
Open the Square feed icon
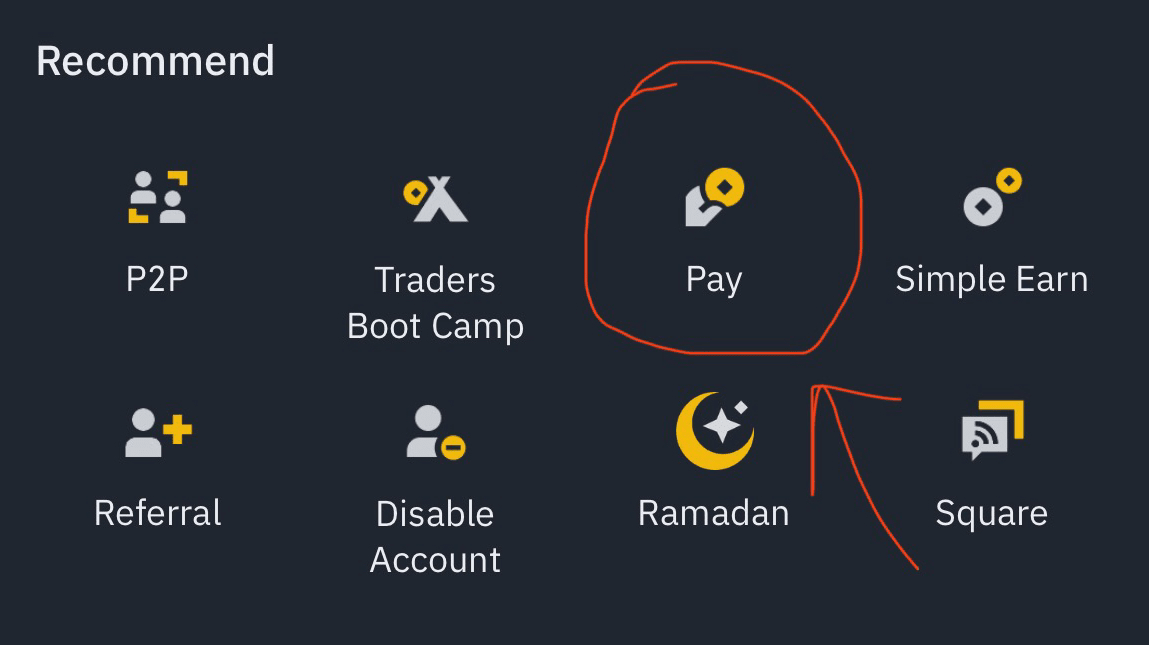992,430
